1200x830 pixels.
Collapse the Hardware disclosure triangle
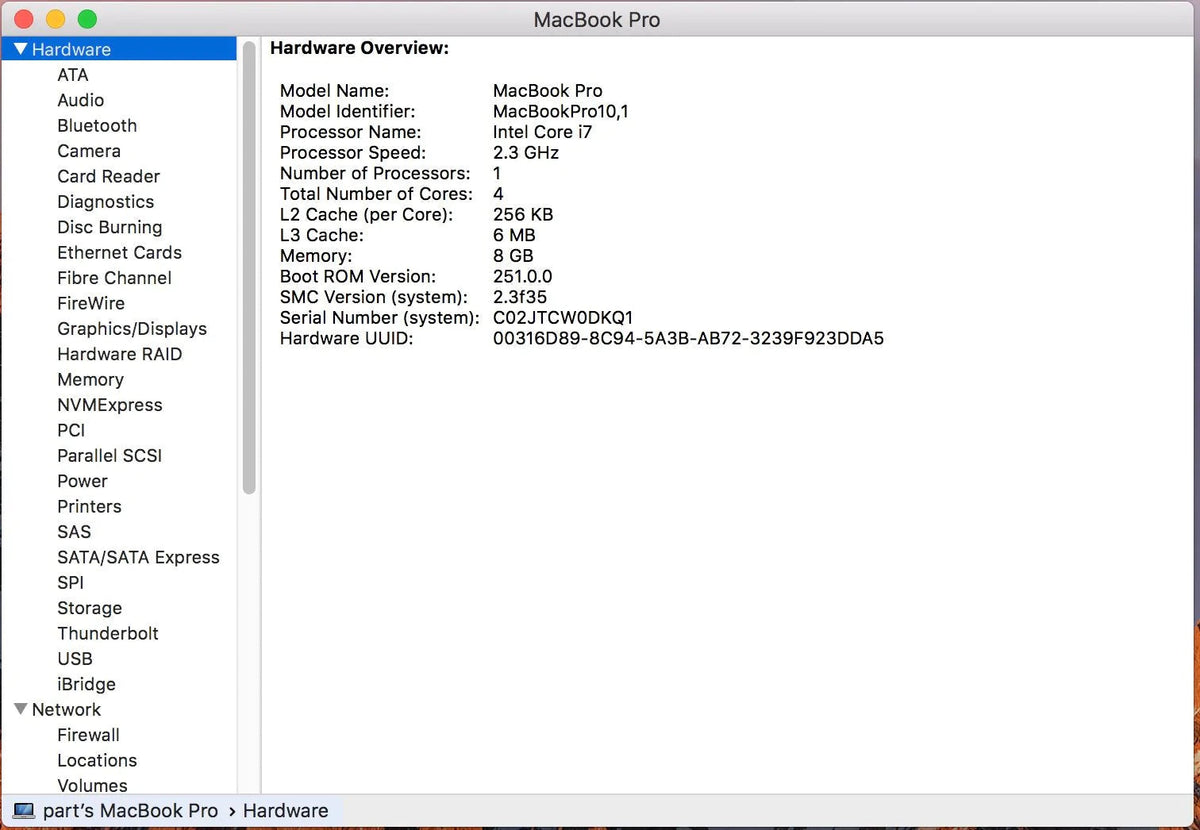coord(20,49)
